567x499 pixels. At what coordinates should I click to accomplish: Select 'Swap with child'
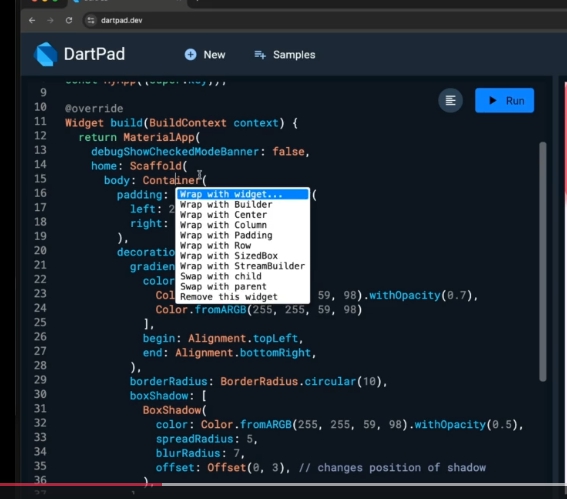[242, 276]
